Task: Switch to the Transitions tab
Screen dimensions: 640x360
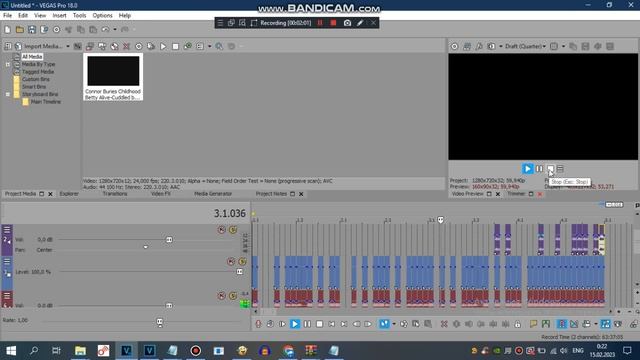Action: [x=115, y=193]
